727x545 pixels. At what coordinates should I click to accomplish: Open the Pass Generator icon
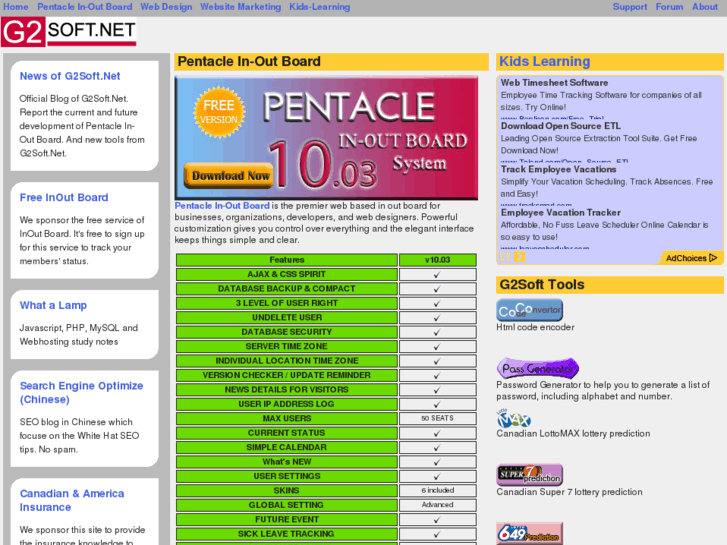point(538,368)
